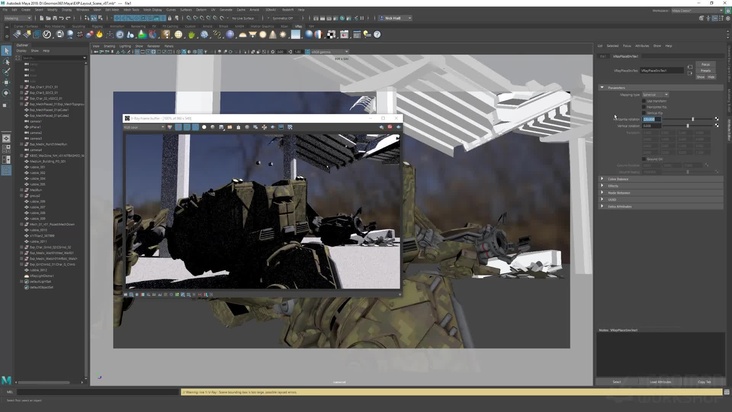Click the checkerboard shelf icon
The width and height of the screenshot is (732, 412).
pos(331,35)
